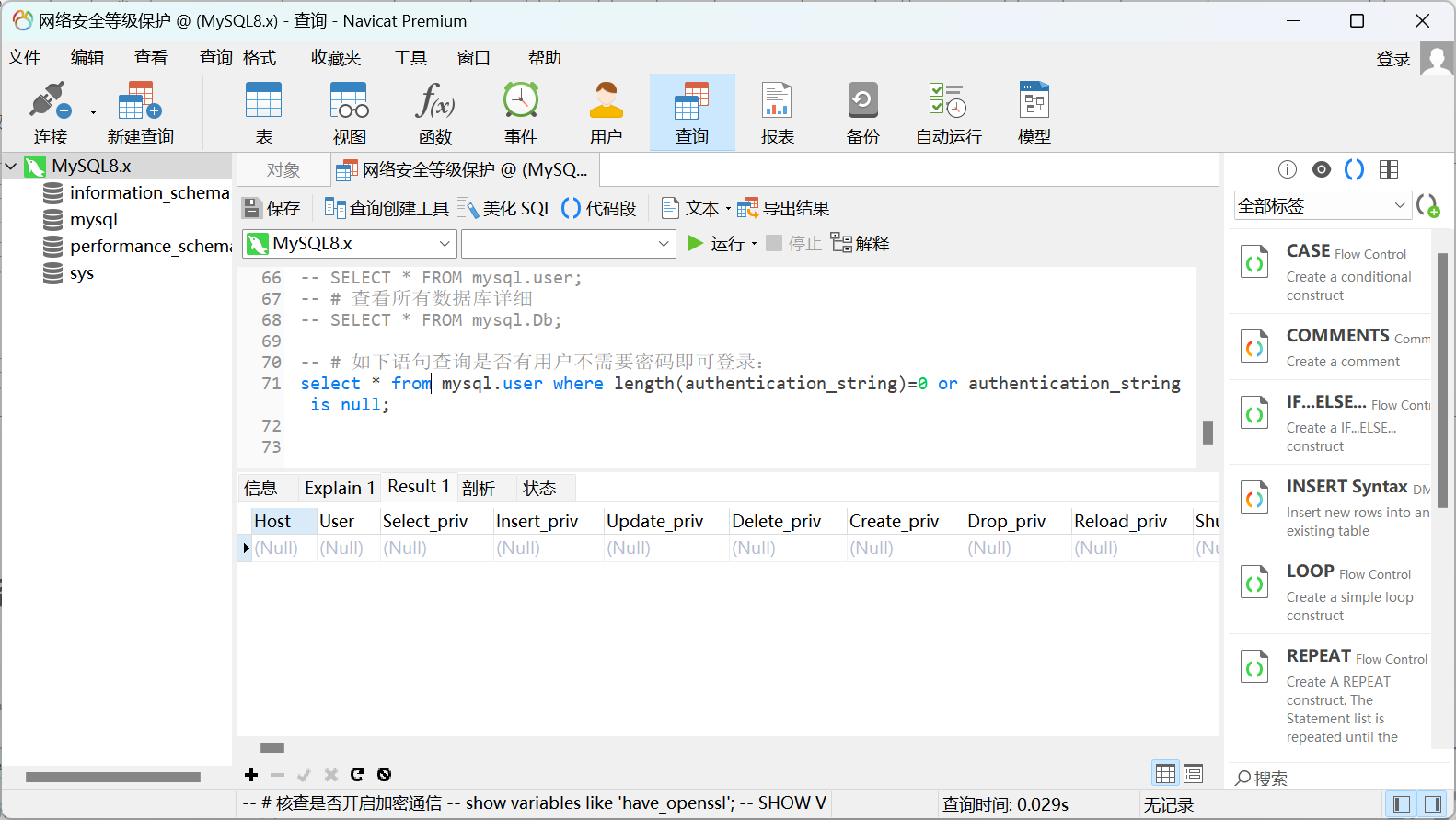Select the LOOP snippet

1331,592
